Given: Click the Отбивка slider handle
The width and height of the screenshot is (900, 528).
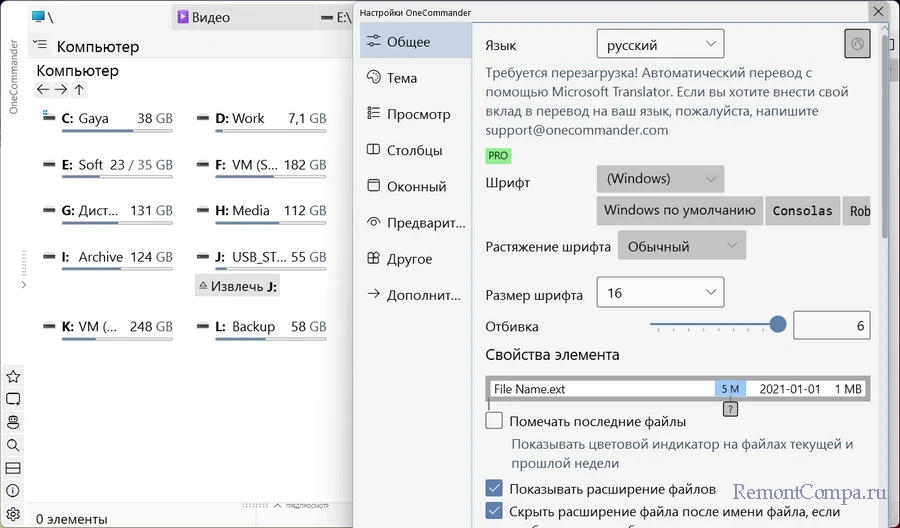Looking at the screenshot, I should pyautogui.click(x=778, y=325).
